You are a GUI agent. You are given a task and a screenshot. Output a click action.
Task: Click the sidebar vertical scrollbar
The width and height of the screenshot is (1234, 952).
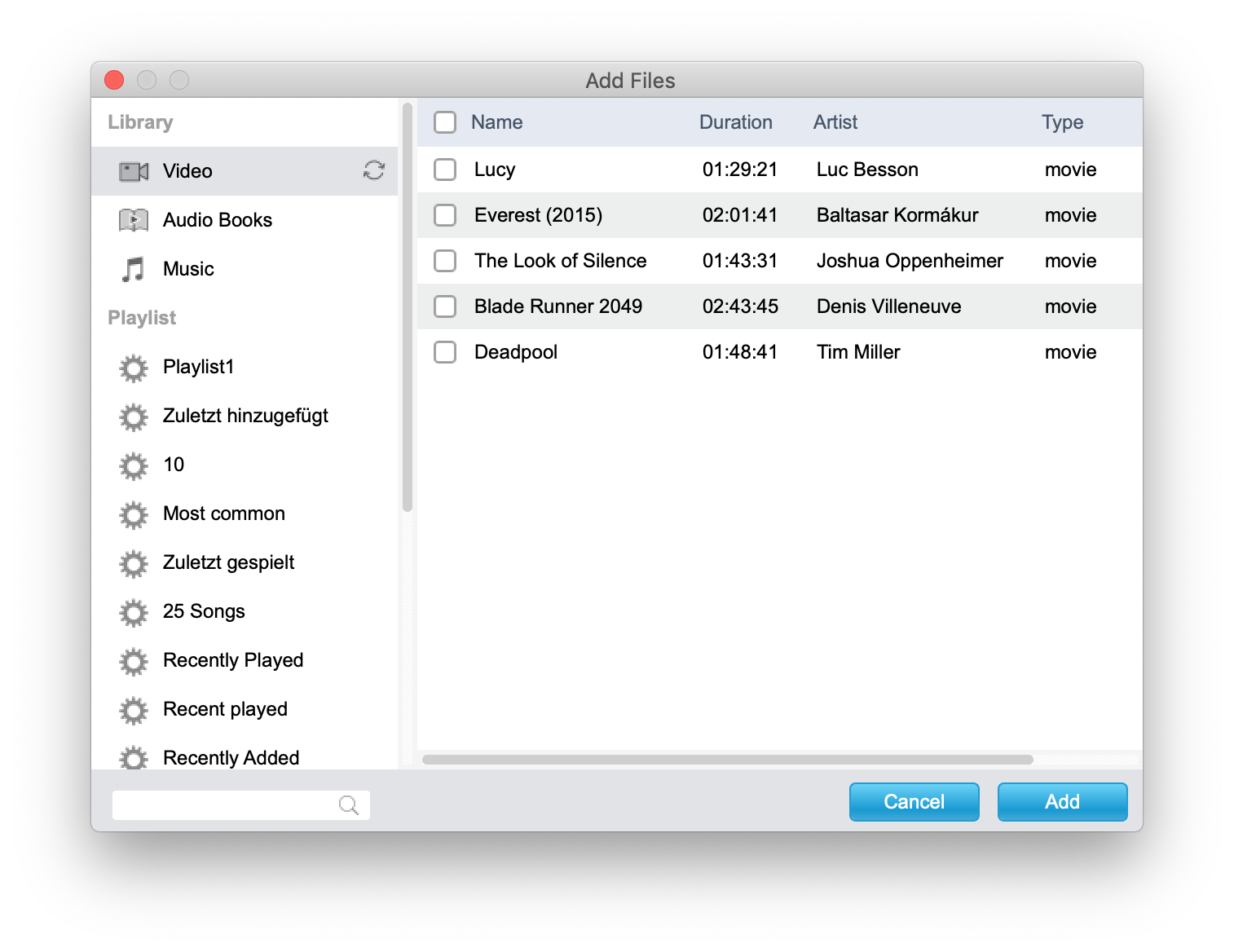click(408, 307)
